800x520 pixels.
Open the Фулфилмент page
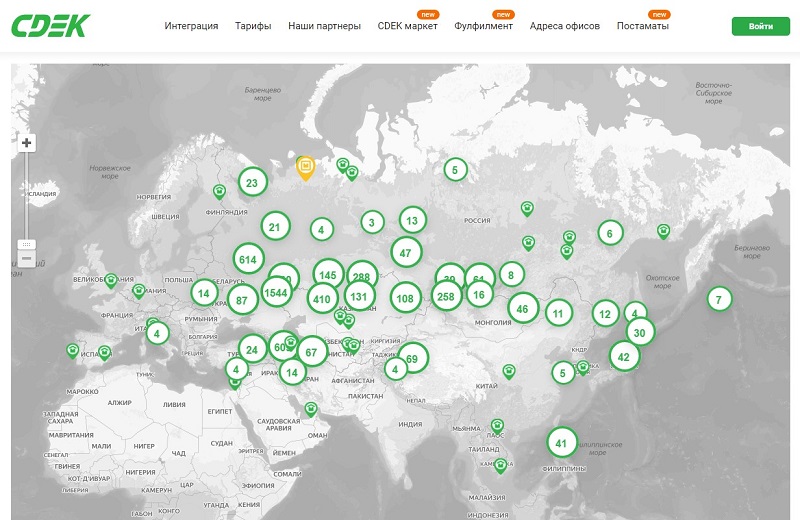click(484, 26)
